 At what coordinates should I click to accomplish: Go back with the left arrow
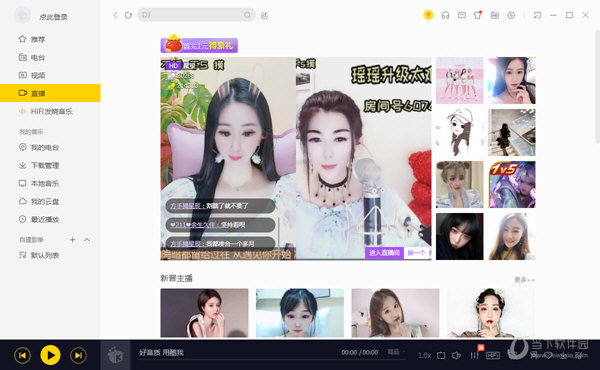115,15
